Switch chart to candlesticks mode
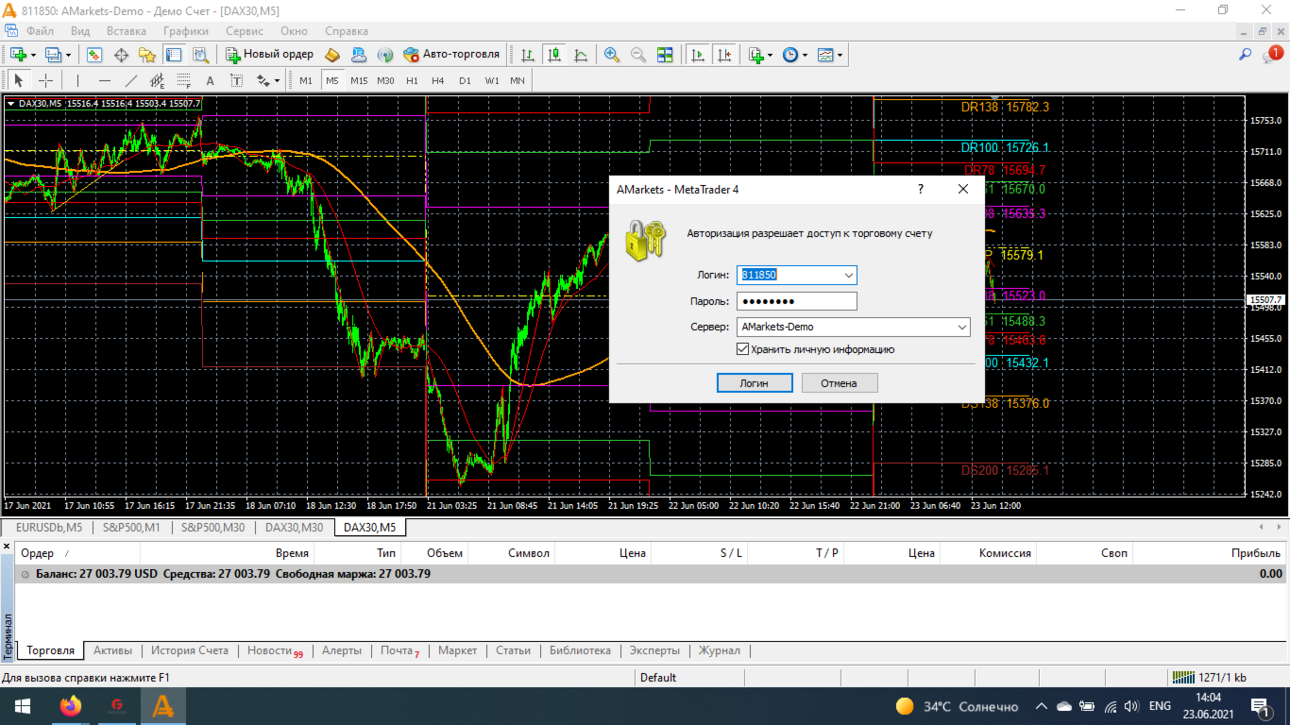The image size is (1290, 725). pos(554,55)
